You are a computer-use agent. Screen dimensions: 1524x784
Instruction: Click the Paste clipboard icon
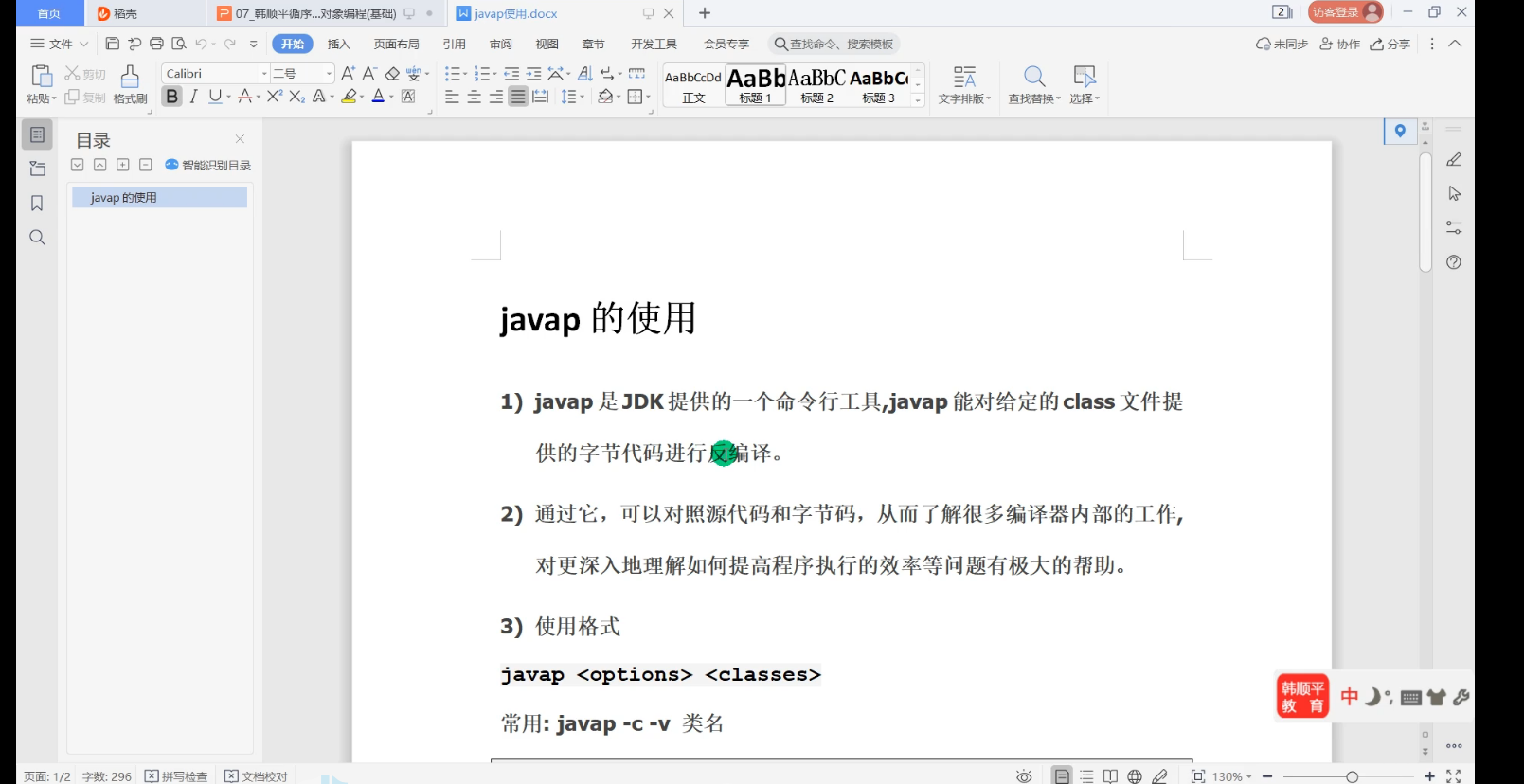click(x=41, y=76)
